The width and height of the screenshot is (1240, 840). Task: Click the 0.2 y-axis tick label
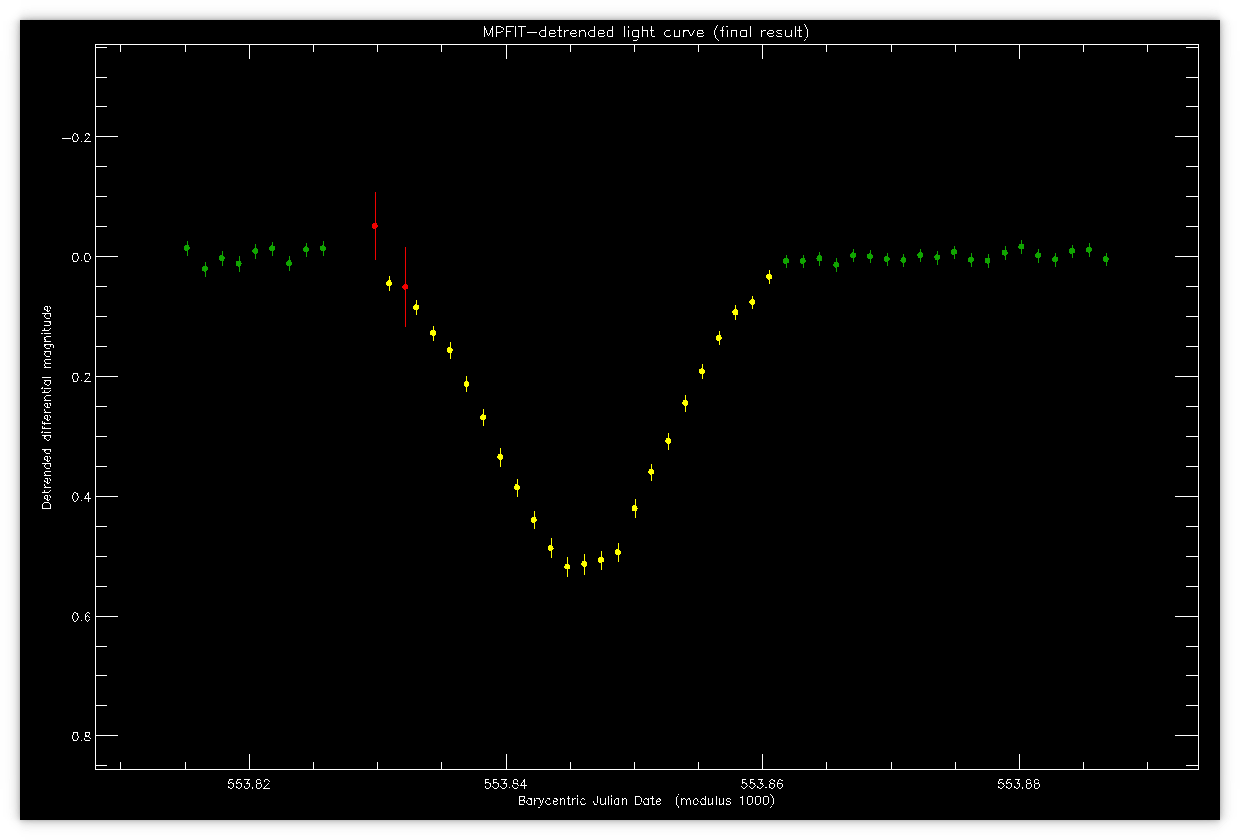pyautogui.click(x=80, y=377)
